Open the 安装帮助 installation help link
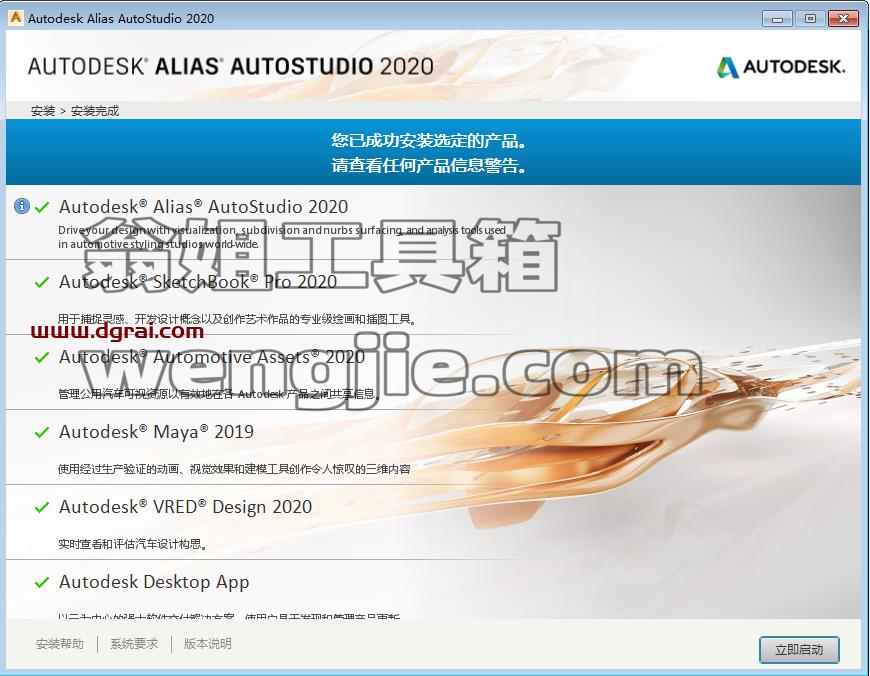870x676 pixels. click(60, 644)
